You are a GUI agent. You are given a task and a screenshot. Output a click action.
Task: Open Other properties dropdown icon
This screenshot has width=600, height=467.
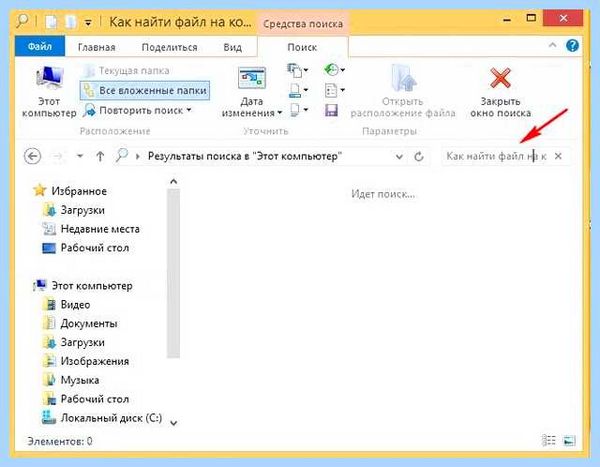[299, 110]
